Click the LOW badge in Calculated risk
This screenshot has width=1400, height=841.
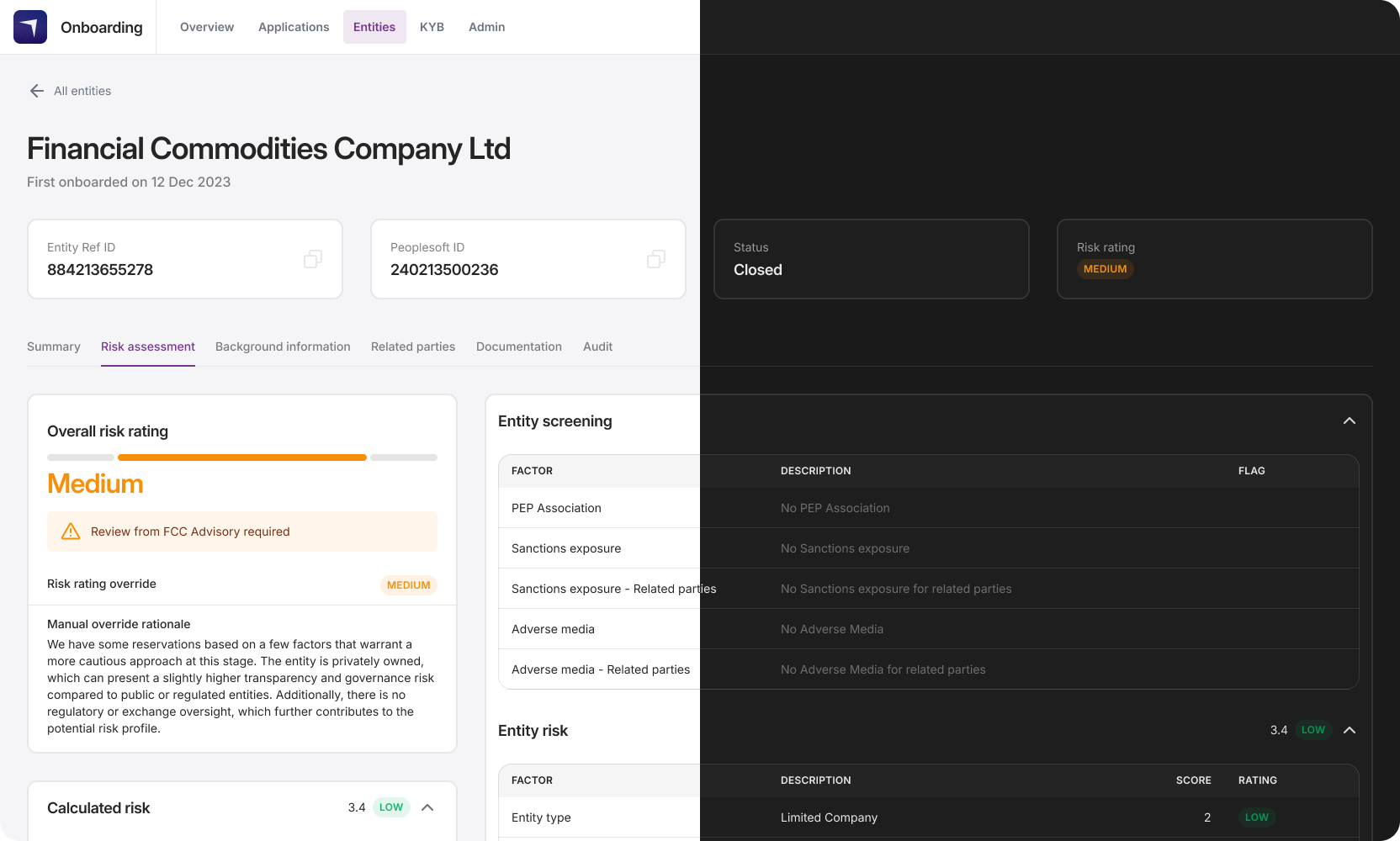coord(391,807)
